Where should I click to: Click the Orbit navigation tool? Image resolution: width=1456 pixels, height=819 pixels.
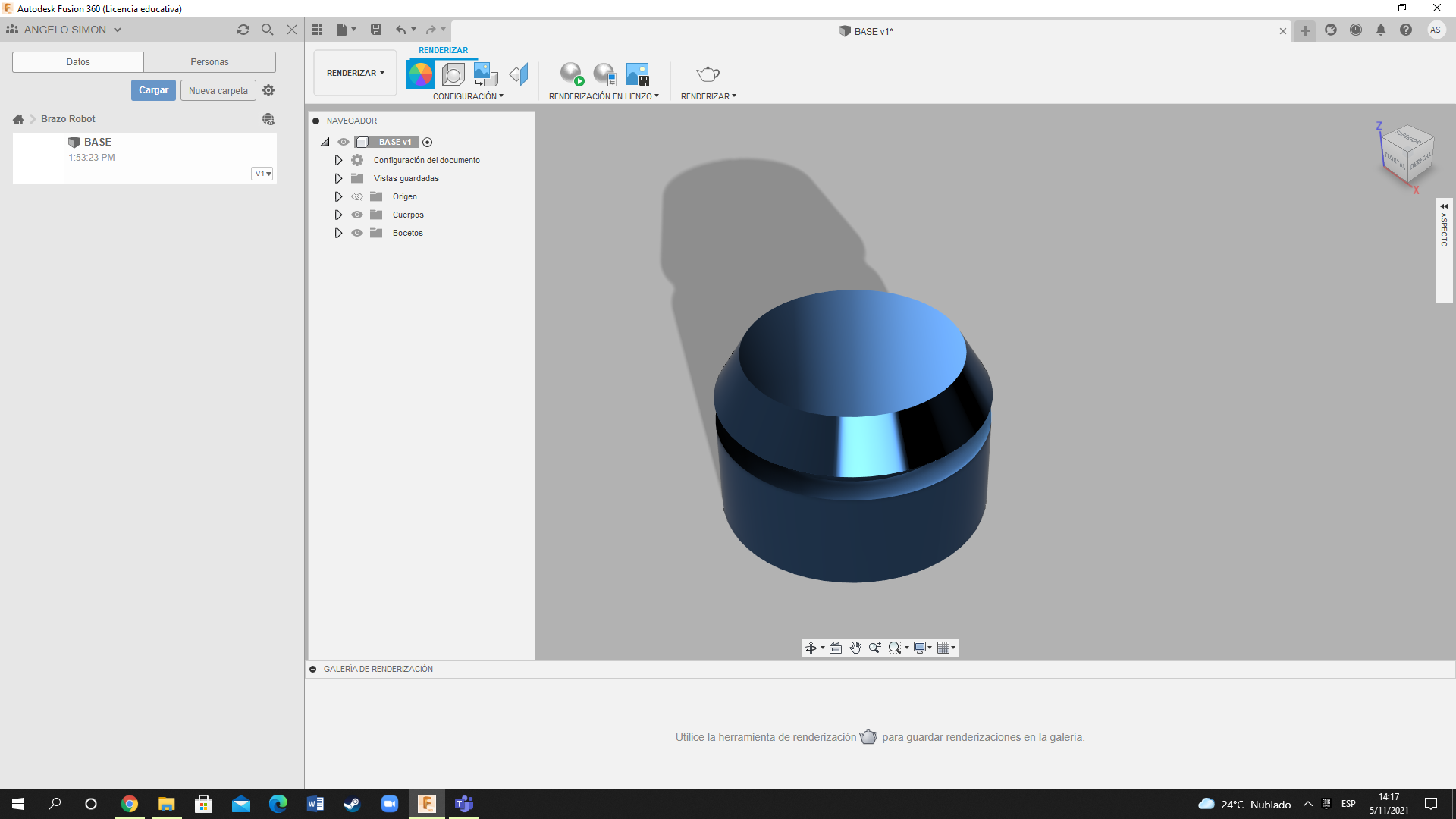(811, 648)
